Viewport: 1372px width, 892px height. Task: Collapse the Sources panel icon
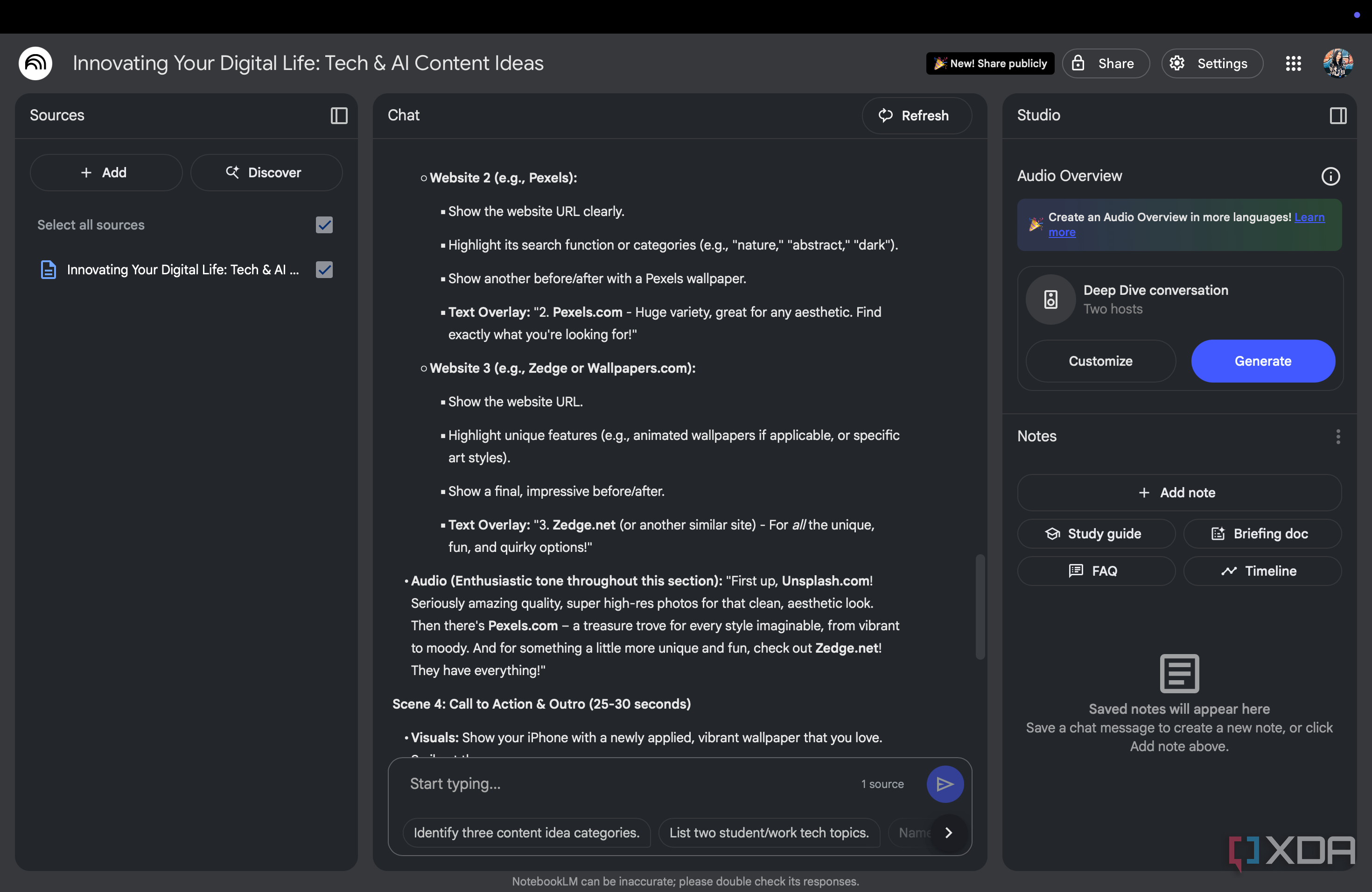tap(339, 115)
